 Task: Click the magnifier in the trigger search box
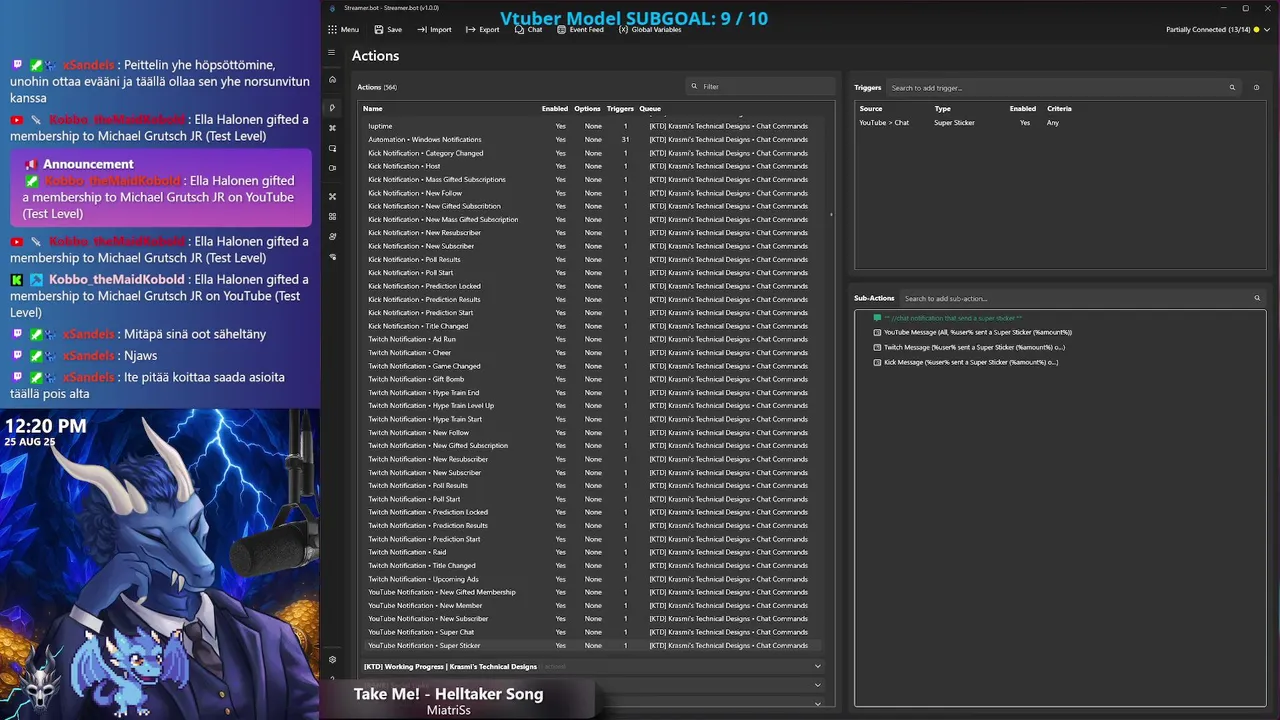[1232, 88]
